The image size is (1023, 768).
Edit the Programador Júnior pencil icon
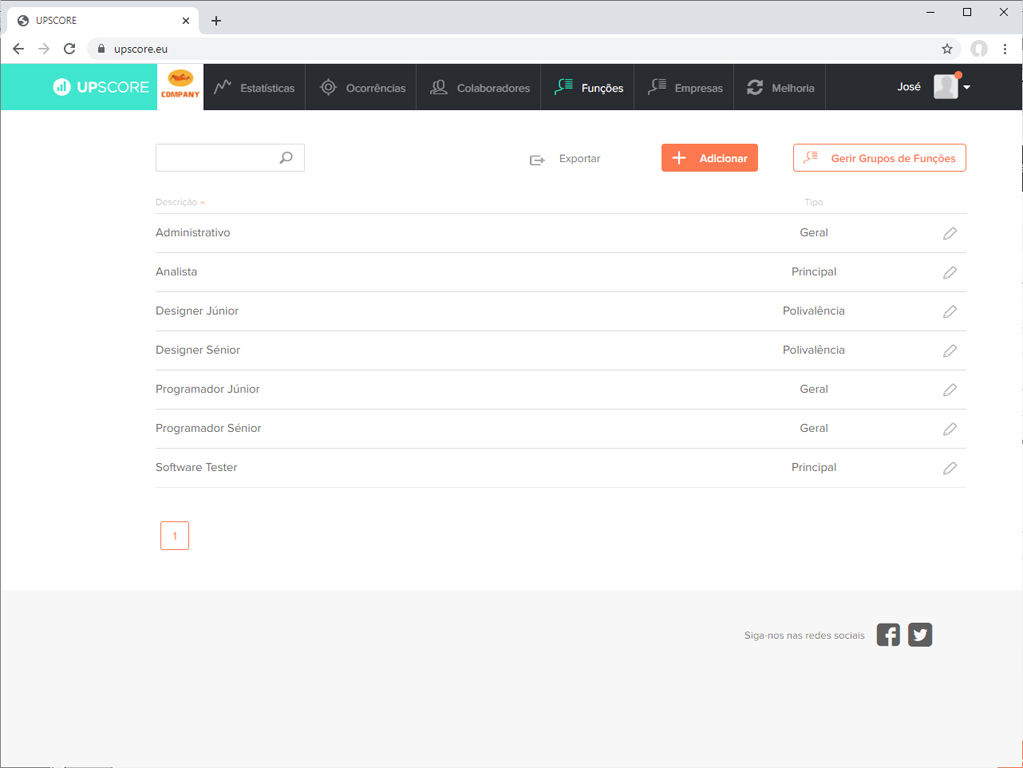[950, 390]
